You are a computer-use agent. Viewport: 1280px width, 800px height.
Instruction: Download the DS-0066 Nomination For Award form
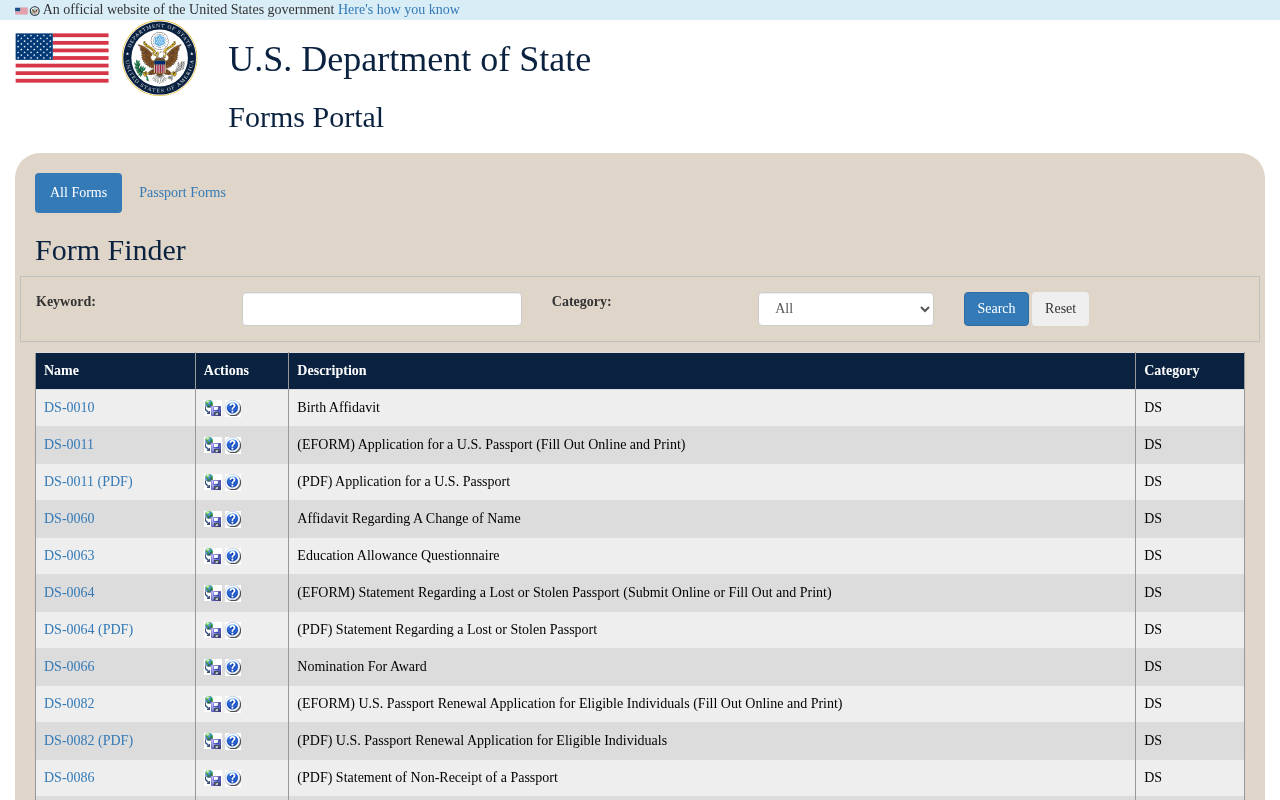213,667
